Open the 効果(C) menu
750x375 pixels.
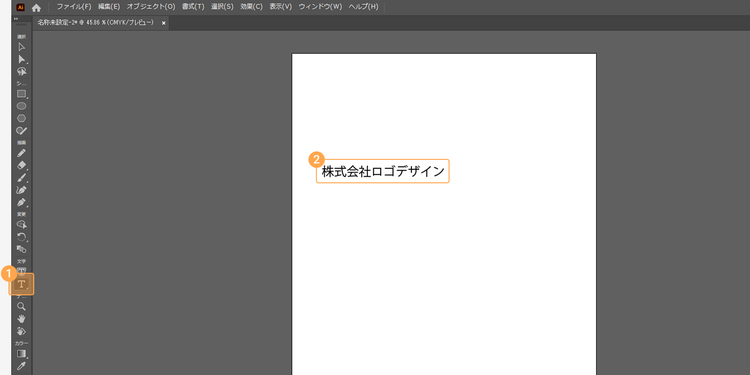pyautogui.click(x=252, y=7)
